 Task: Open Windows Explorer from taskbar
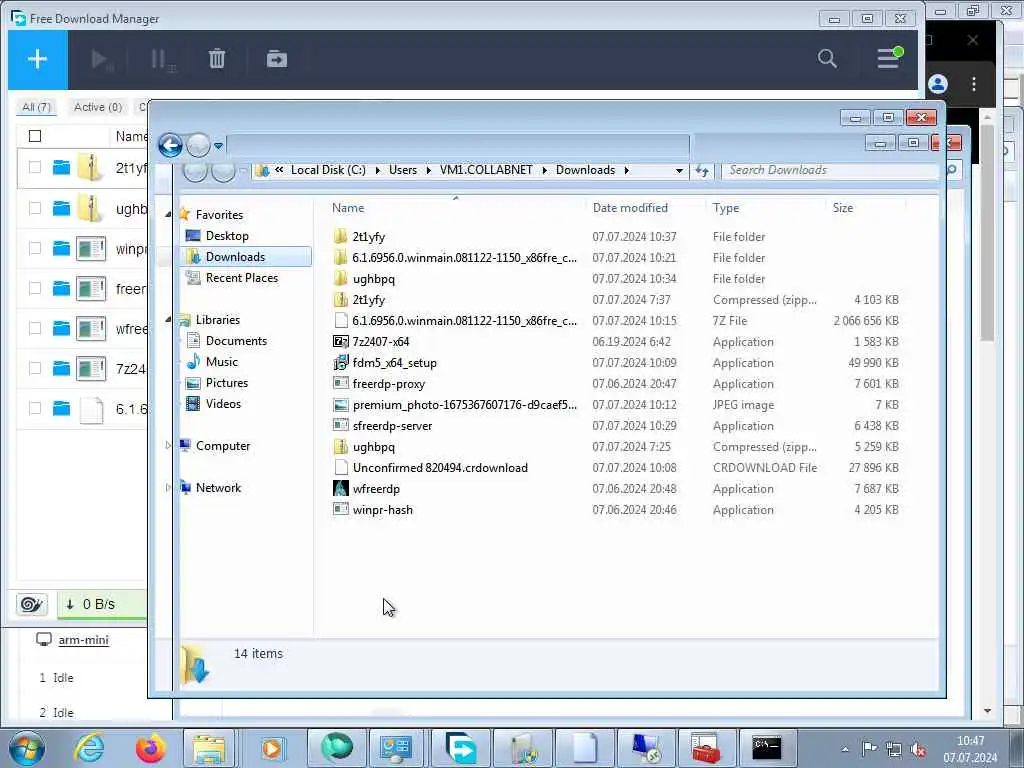pos(209,748)
